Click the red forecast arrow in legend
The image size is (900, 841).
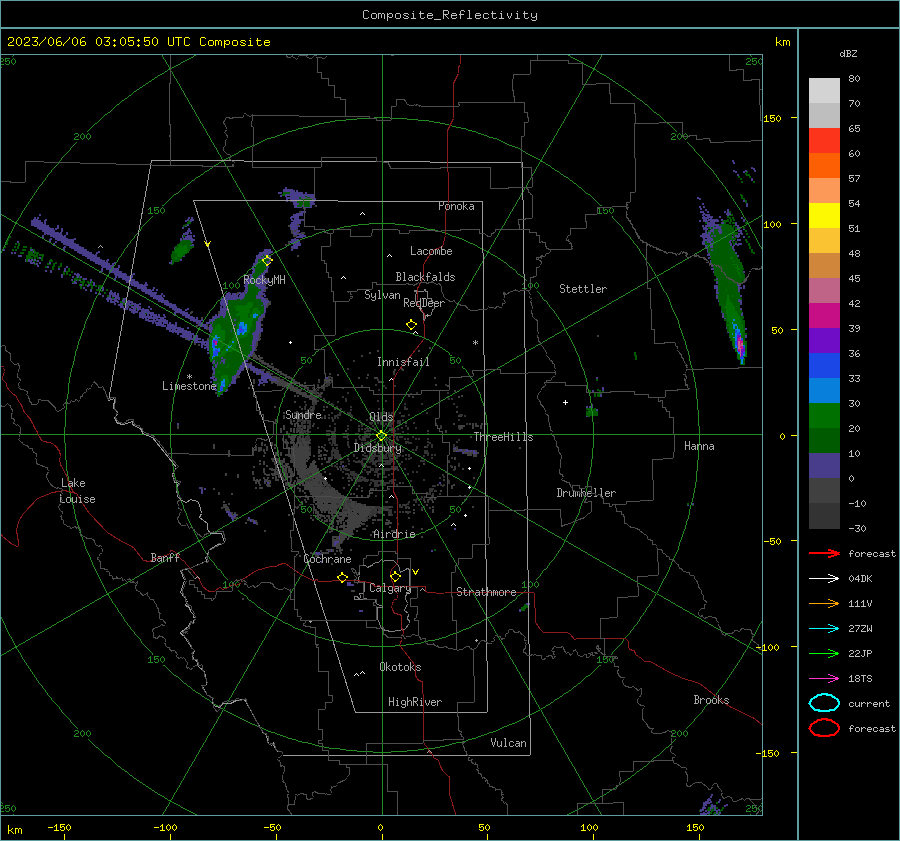coord(824,553)
